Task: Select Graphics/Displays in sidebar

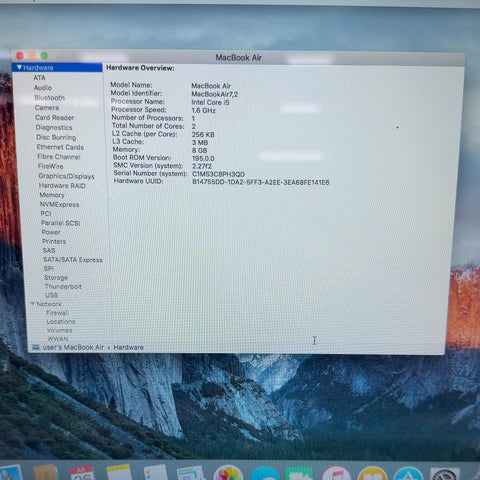Action: [66, 176]
